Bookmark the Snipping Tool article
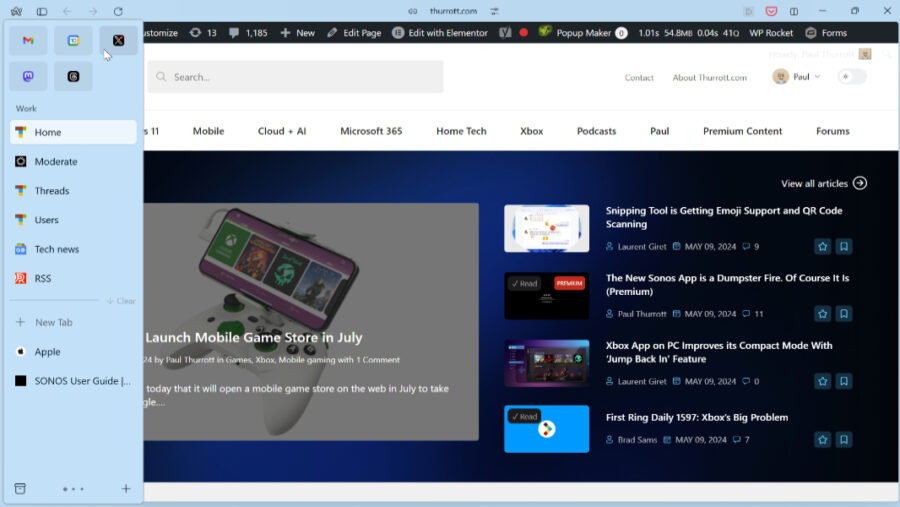 [x=844, y=246]
